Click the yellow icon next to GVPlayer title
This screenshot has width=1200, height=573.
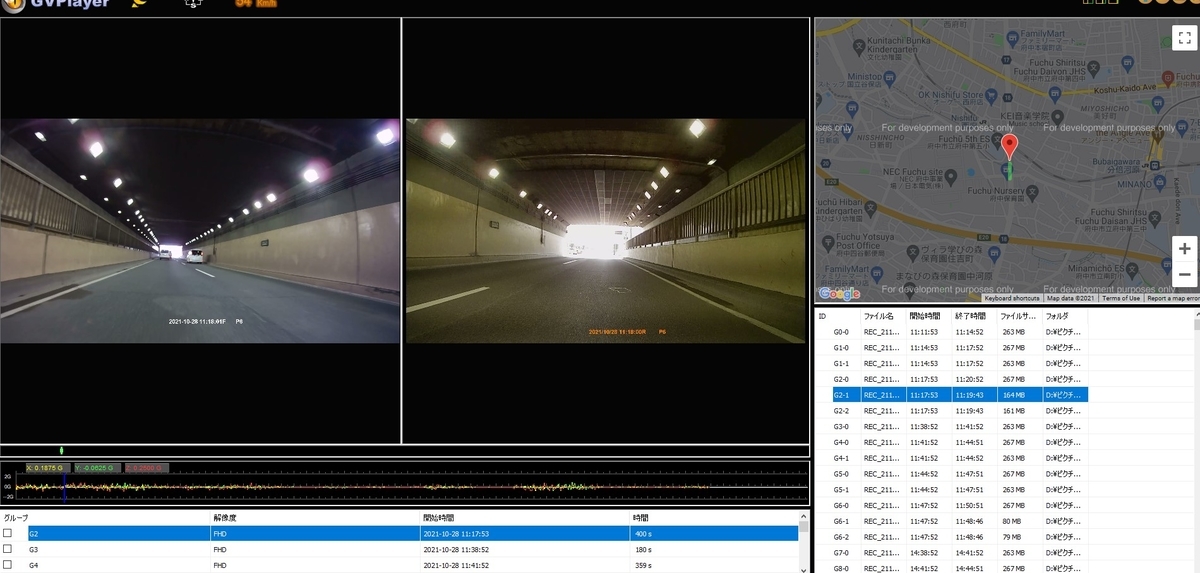click(141, 4)
